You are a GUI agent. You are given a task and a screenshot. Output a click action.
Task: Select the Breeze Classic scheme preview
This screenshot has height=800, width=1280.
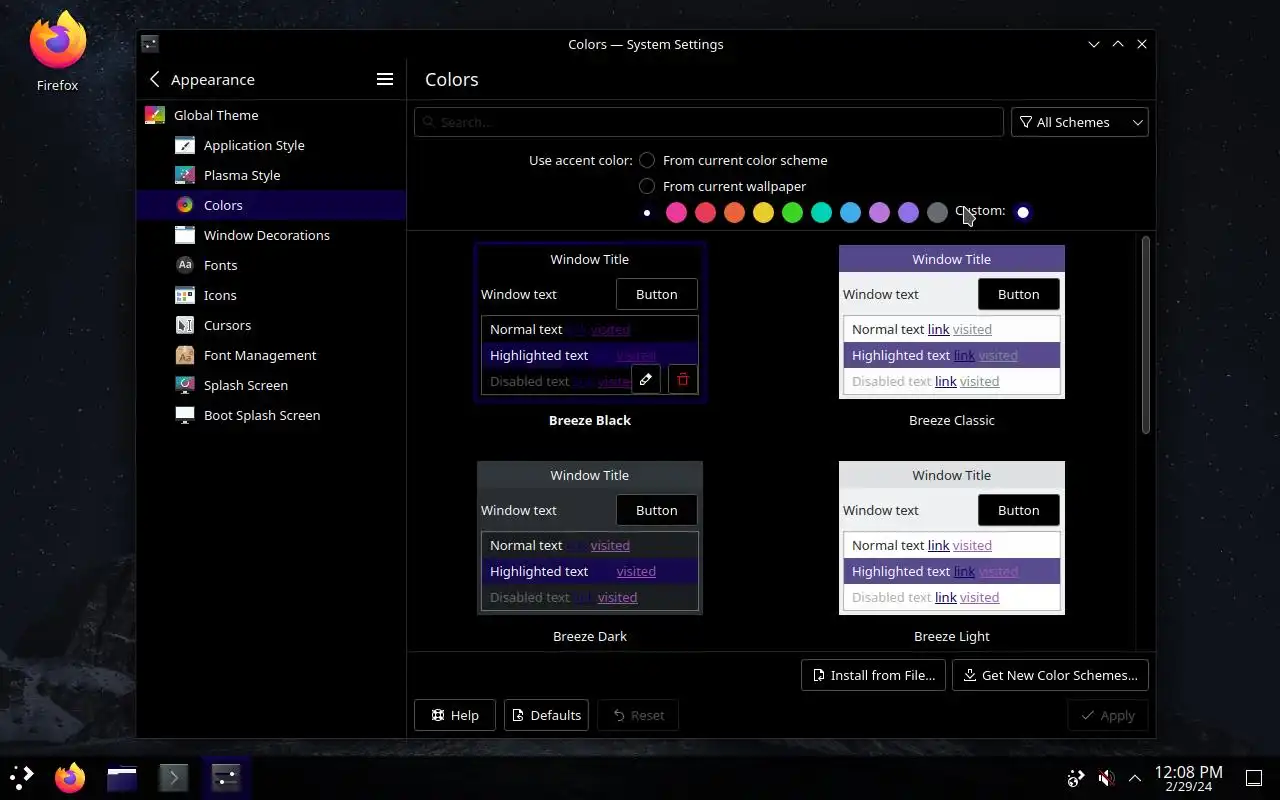point(952,322)
